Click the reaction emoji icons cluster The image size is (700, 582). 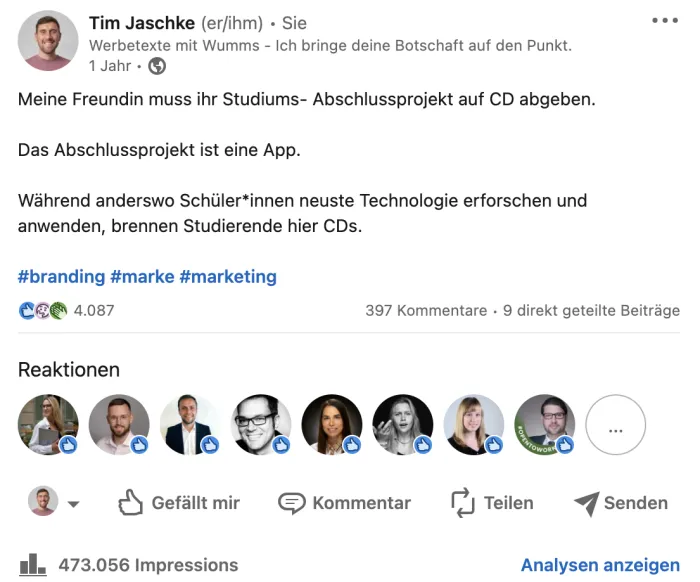click(43, 310)
